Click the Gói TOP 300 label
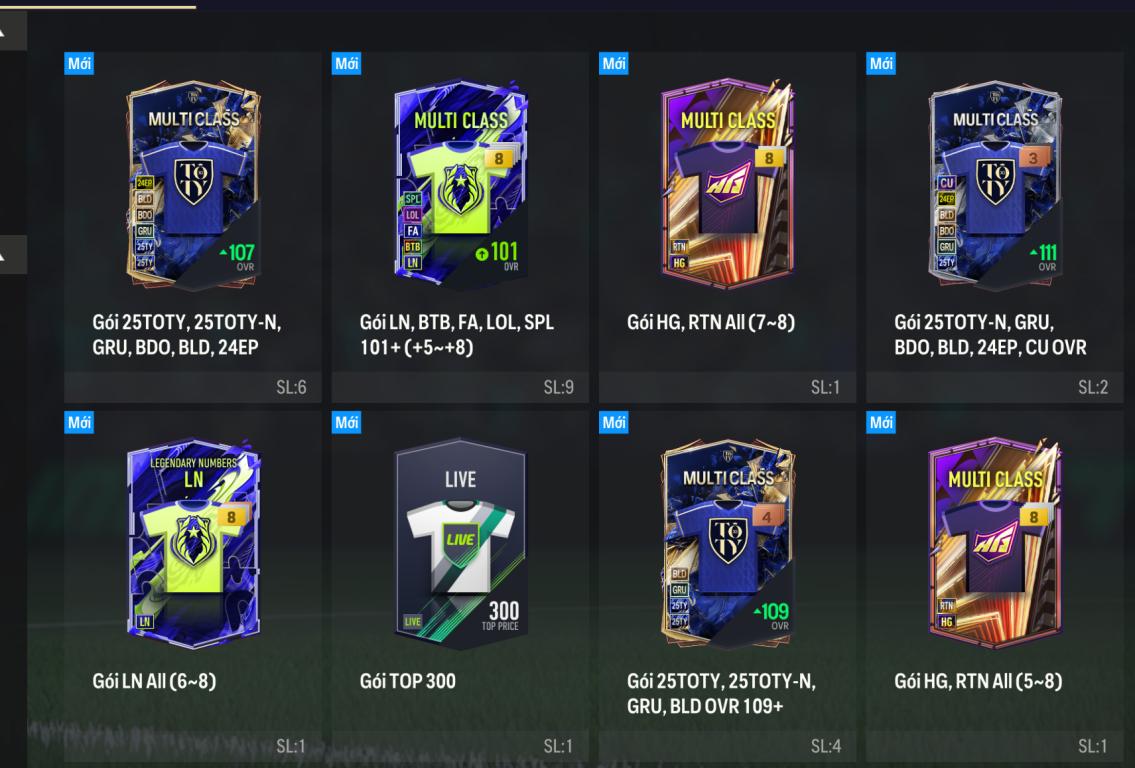This screenshot has width=1135, height=768. point(408,681)
